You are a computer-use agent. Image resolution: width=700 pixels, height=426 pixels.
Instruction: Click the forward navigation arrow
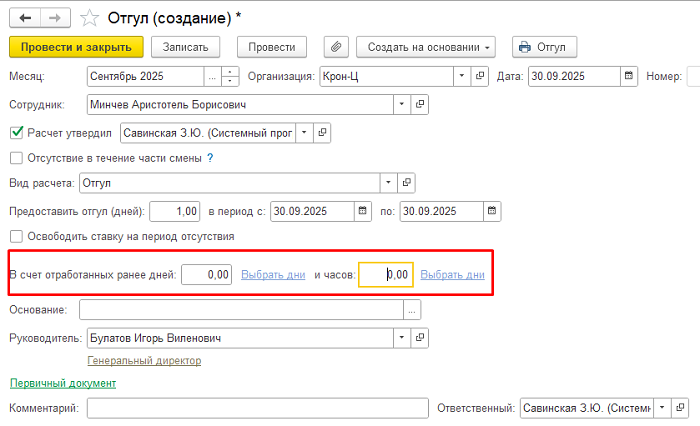tap(55, 17)
